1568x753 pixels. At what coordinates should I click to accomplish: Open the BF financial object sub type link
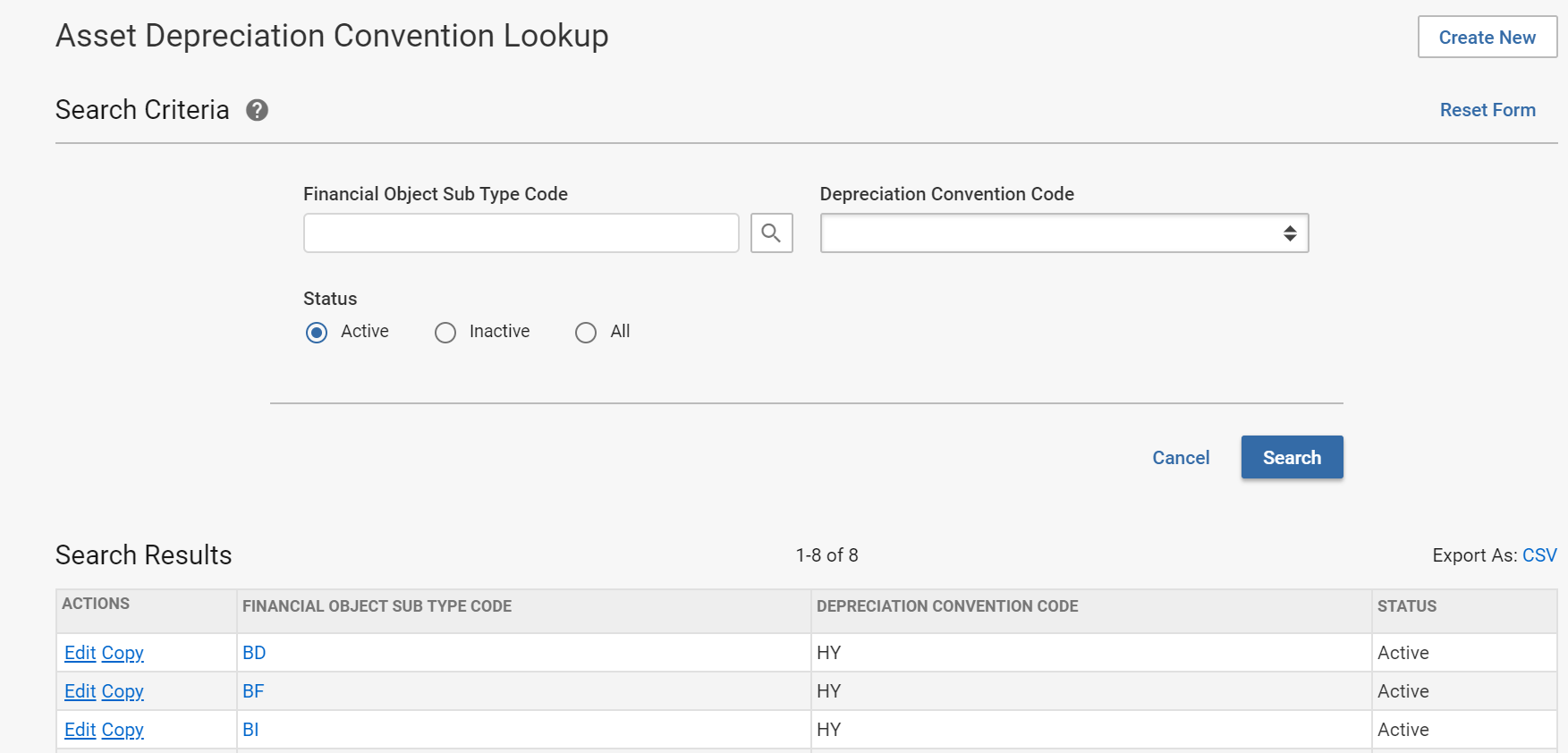pos(253,691)
